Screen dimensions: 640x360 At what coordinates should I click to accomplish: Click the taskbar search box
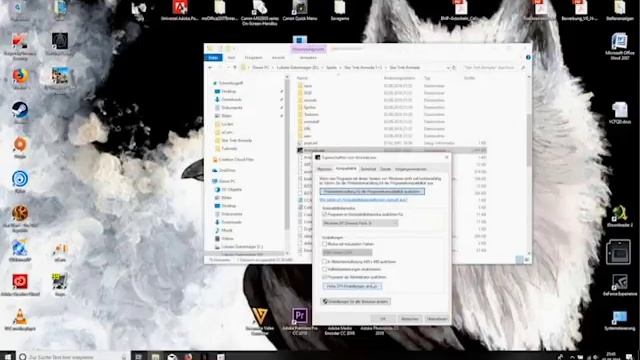coord(73,356)
